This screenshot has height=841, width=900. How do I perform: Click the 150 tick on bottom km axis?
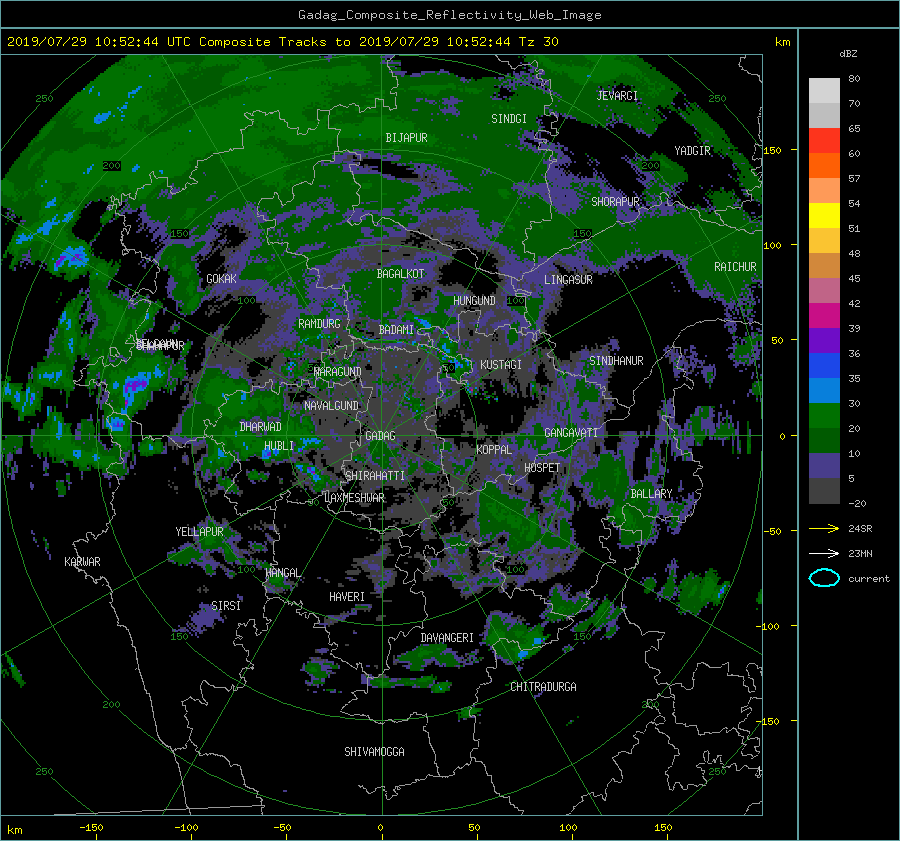(x=663, y=828)
